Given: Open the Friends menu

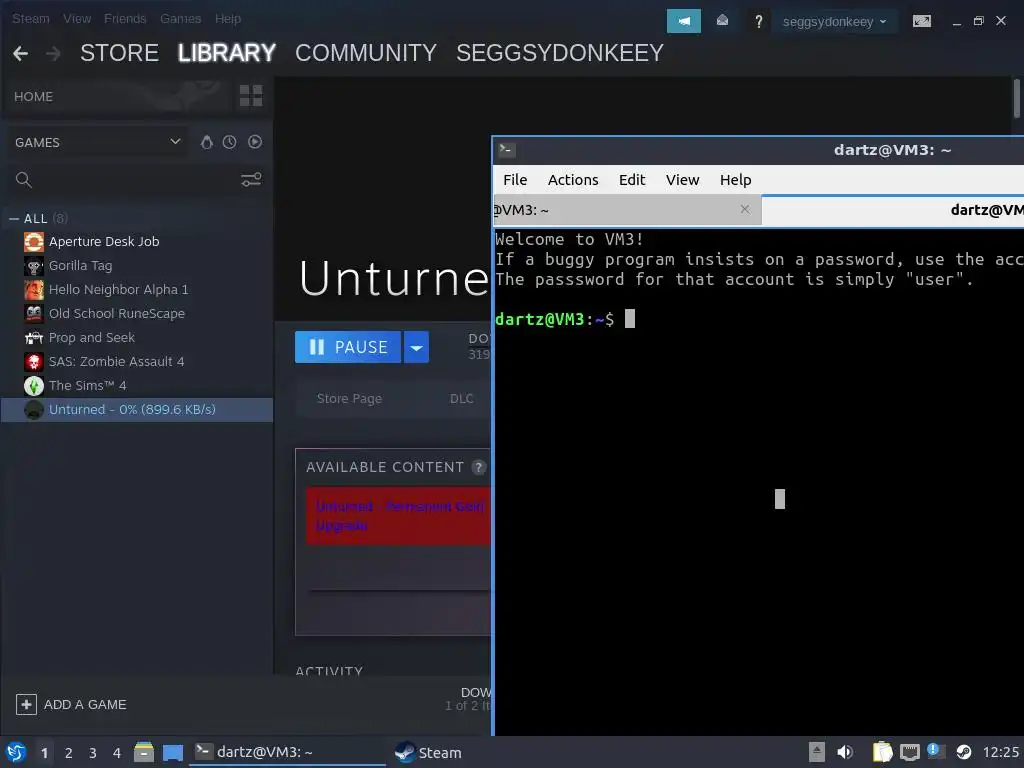Looking at the screenshot, I should pyautogui.click(x=125, y=19).
